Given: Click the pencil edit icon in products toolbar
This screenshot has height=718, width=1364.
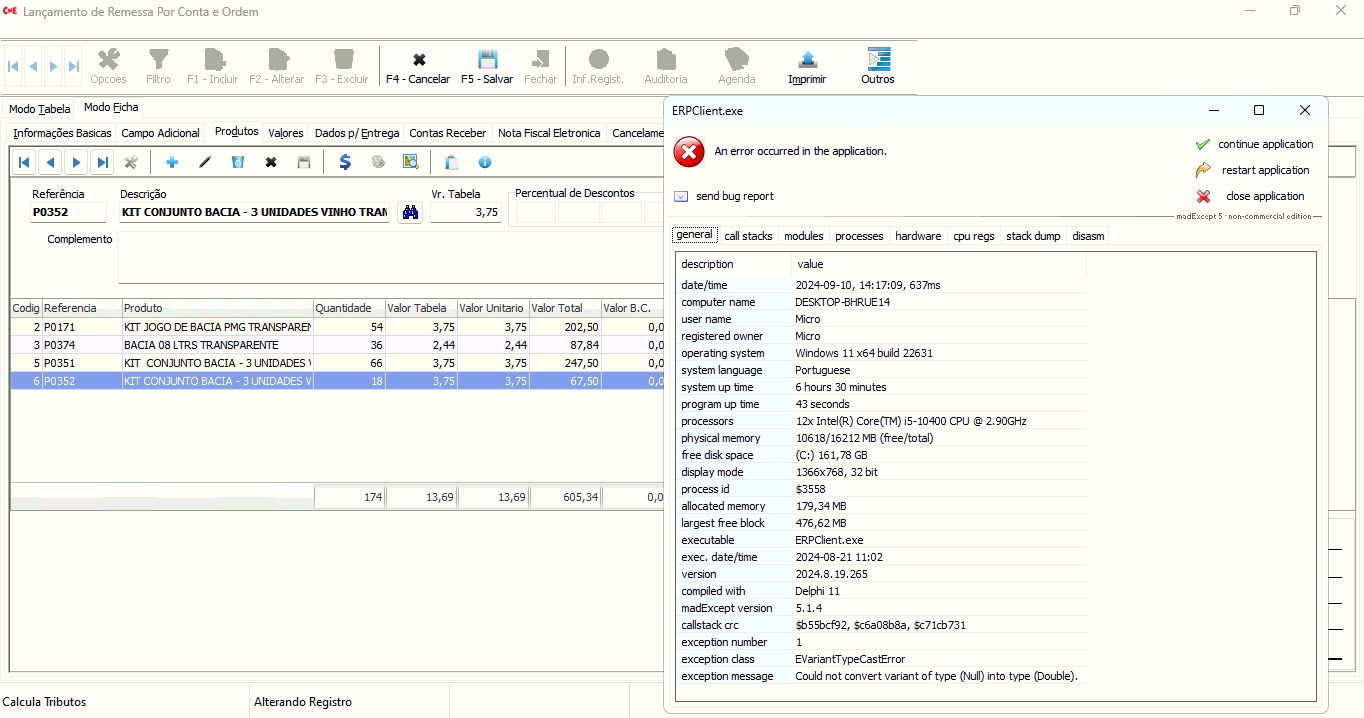Looking at the screenshot, I should 205,162.
